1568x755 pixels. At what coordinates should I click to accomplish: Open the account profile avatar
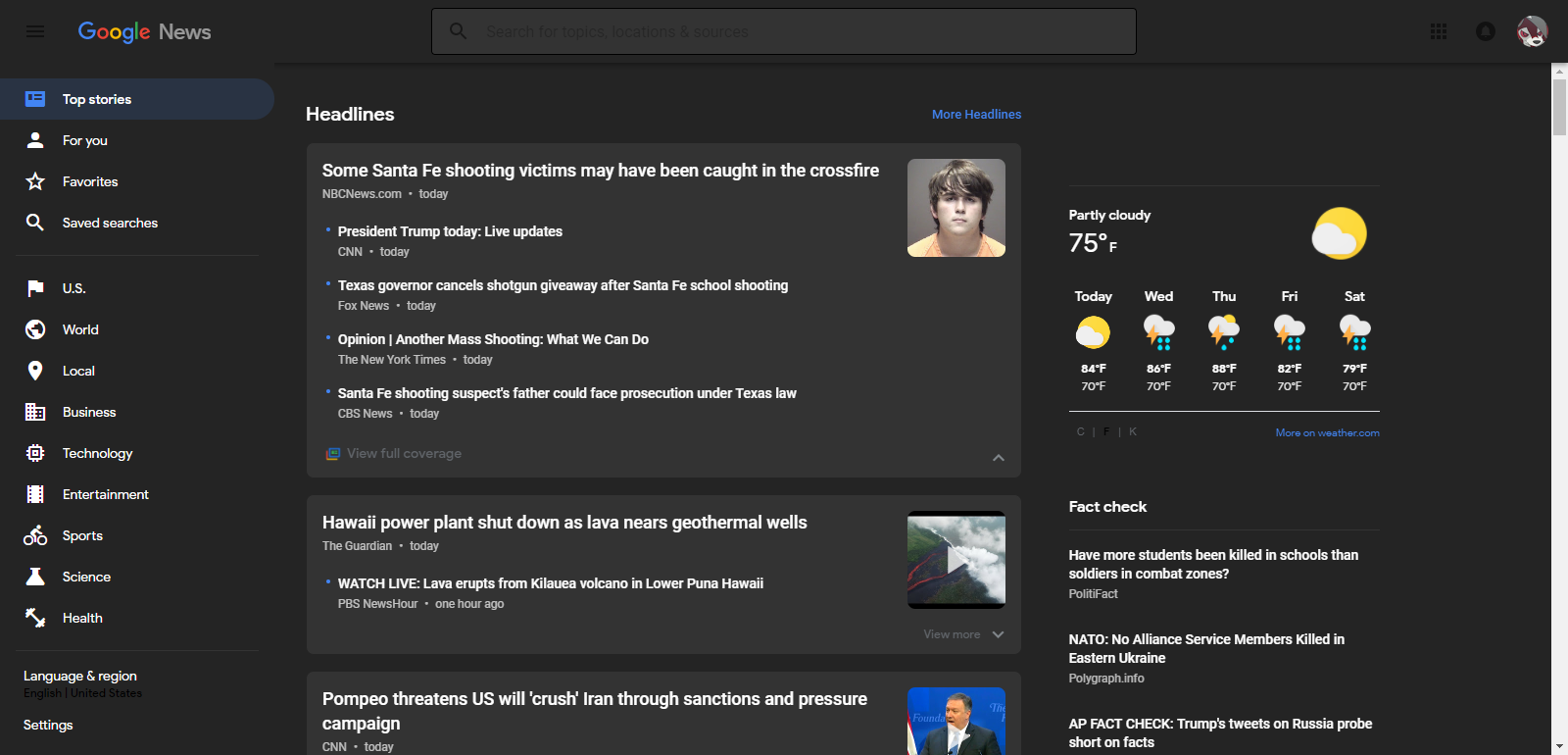(1533, 31)
